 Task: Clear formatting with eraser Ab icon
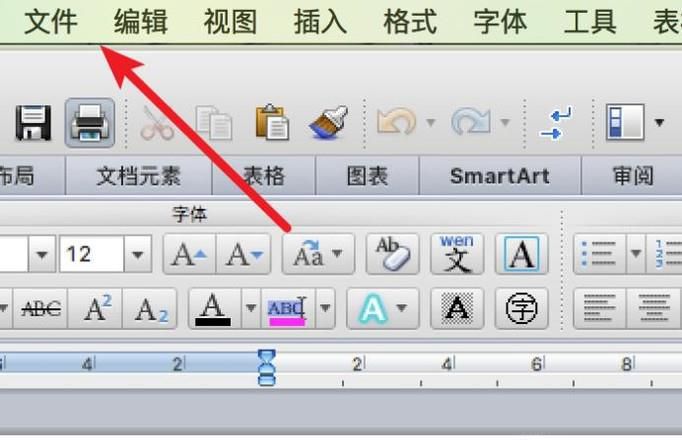tap(392, 254)
